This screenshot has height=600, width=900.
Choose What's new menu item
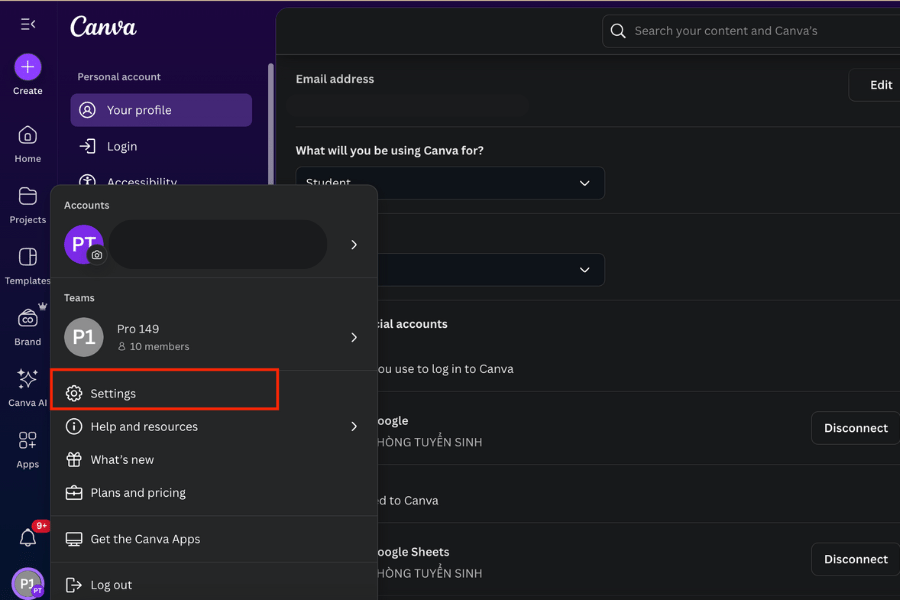[214, 459]
